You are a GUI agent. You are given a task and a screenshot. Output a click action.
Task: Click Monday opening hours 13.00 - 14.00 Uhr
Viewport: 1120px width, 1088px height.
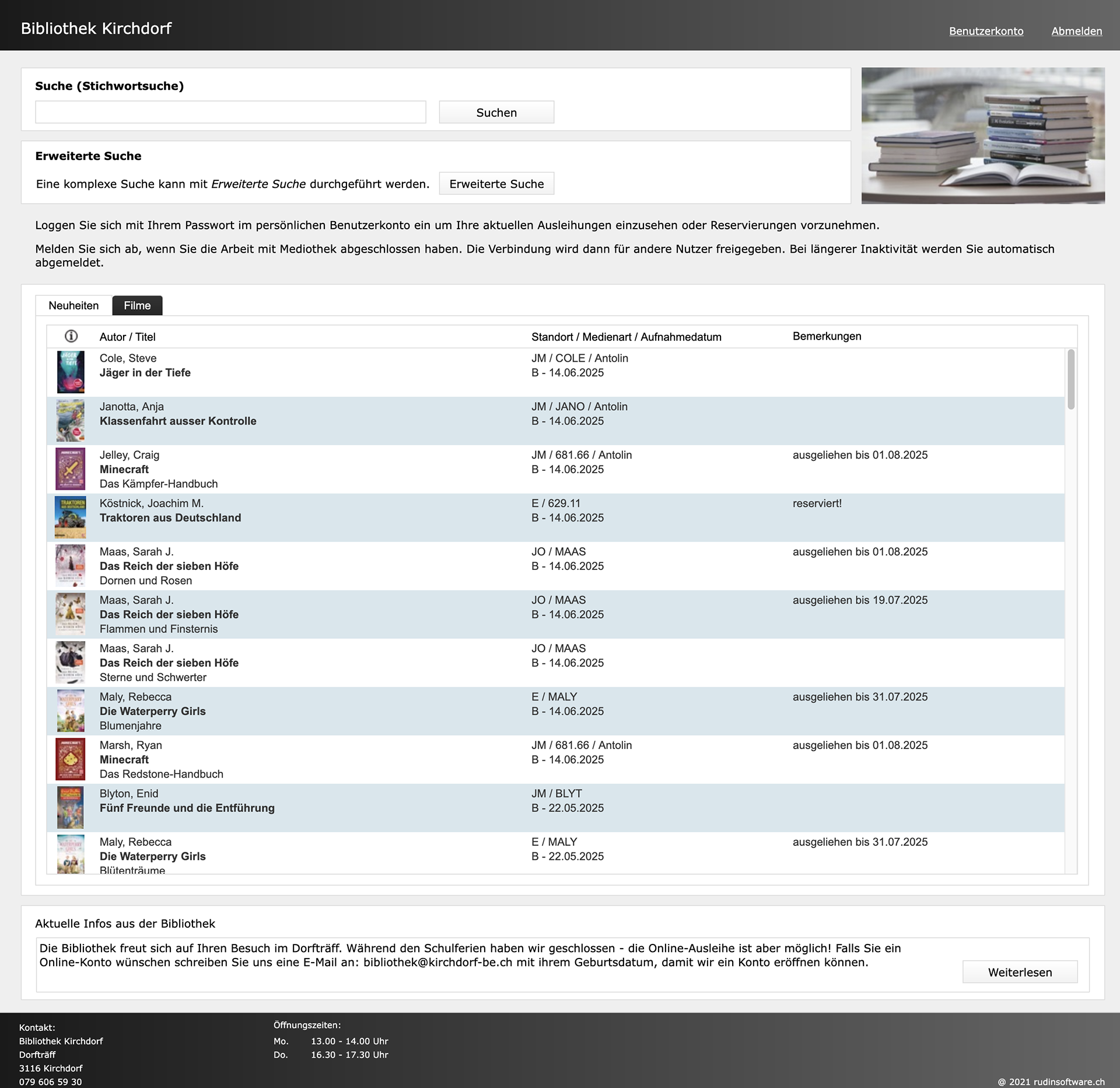349,1041
